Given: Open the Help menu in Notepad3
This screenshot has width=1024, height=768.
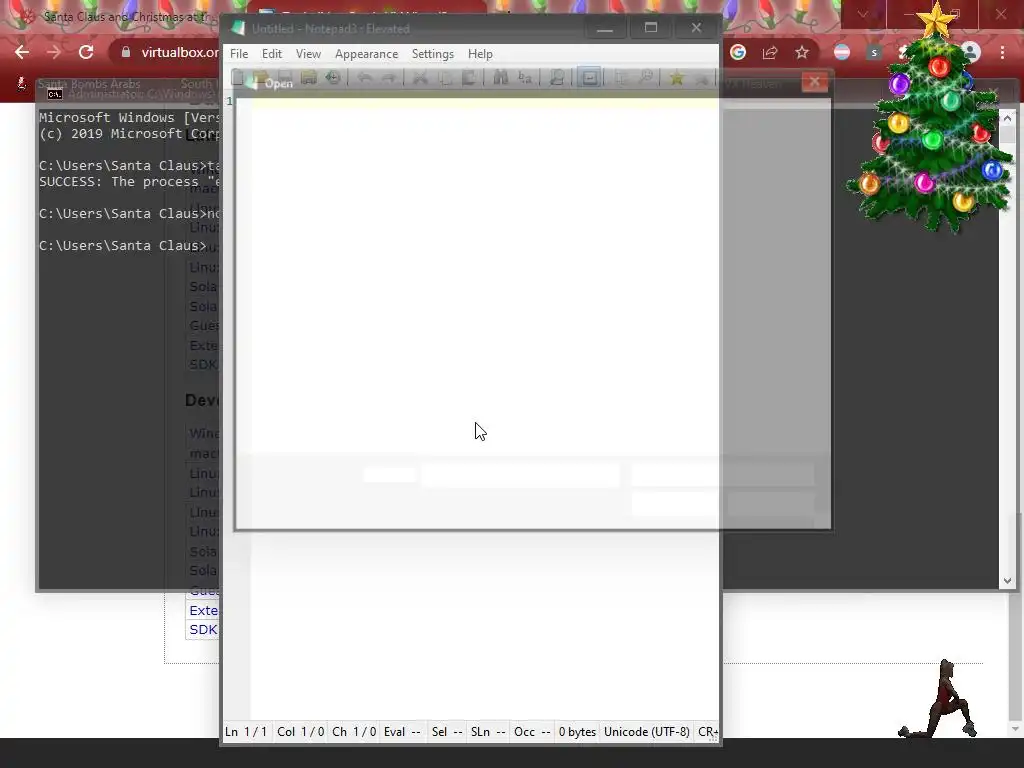Looking at the screenshot, I should pyautogui.click(x=480, y=54).
